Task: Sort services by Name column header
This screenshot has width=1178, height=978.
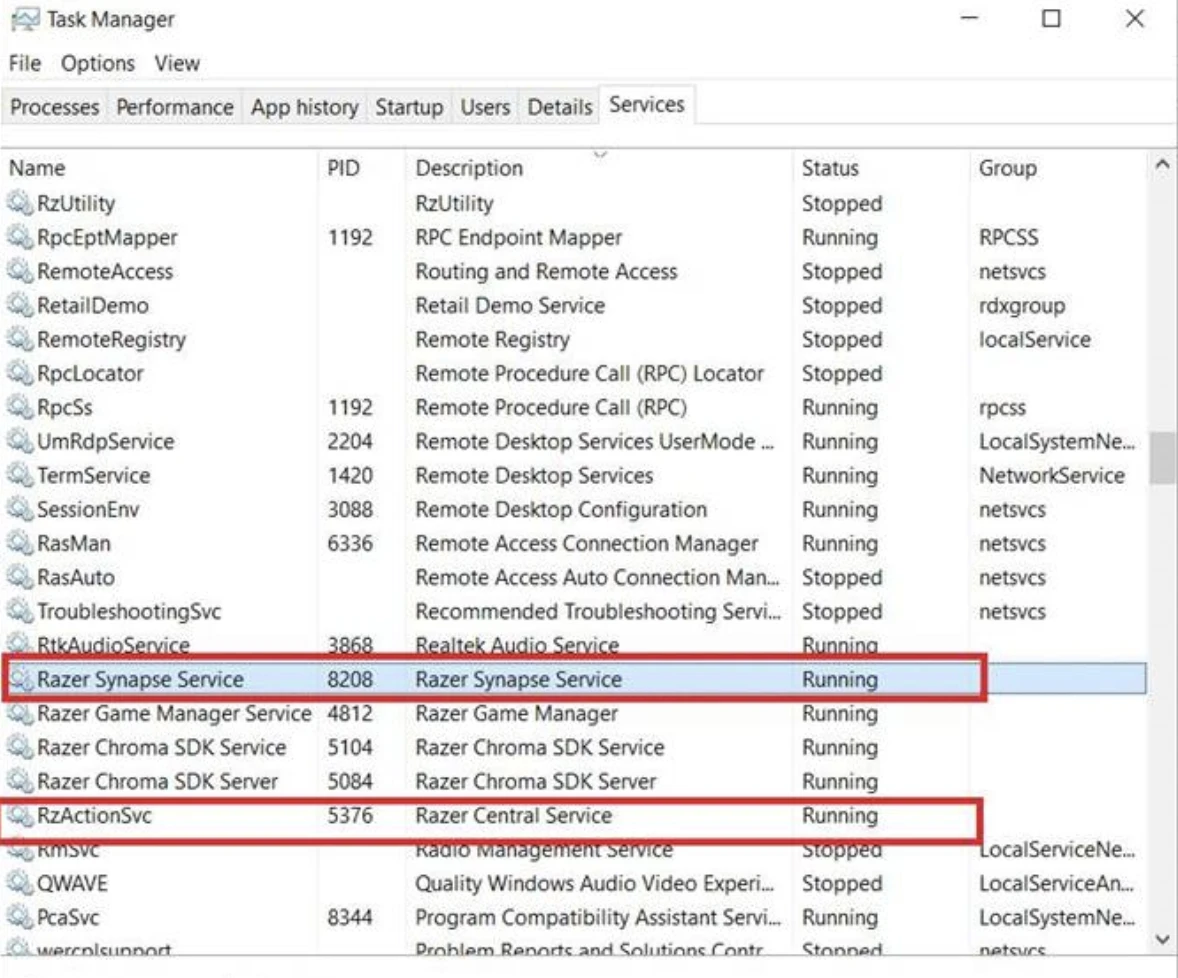Action: point(159,168)
